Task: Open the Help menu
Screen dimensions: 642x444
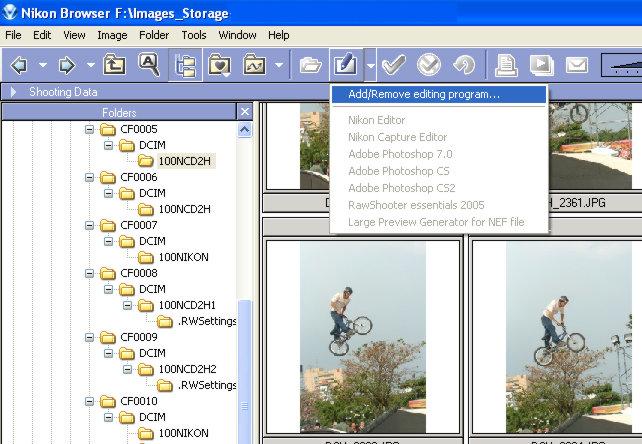Action: pos(278,35)
